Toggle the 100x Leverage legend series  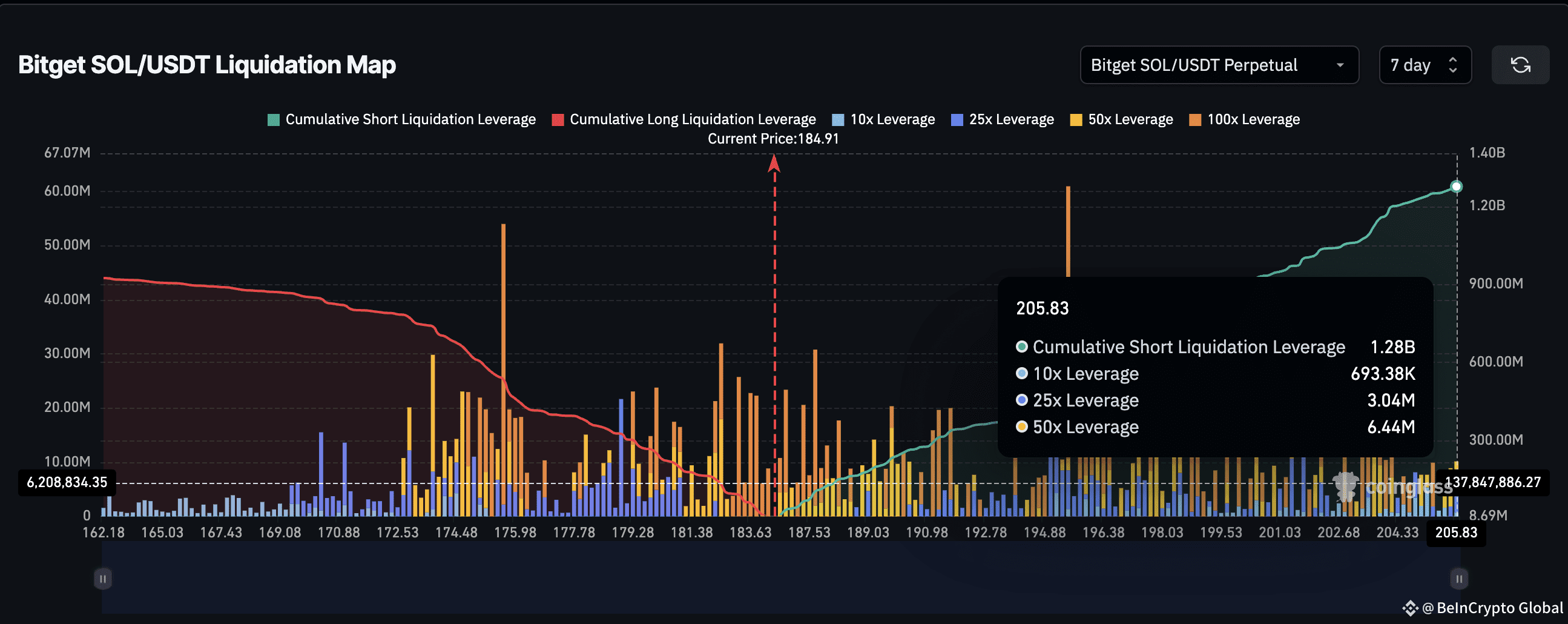(x=1244, y=119)
